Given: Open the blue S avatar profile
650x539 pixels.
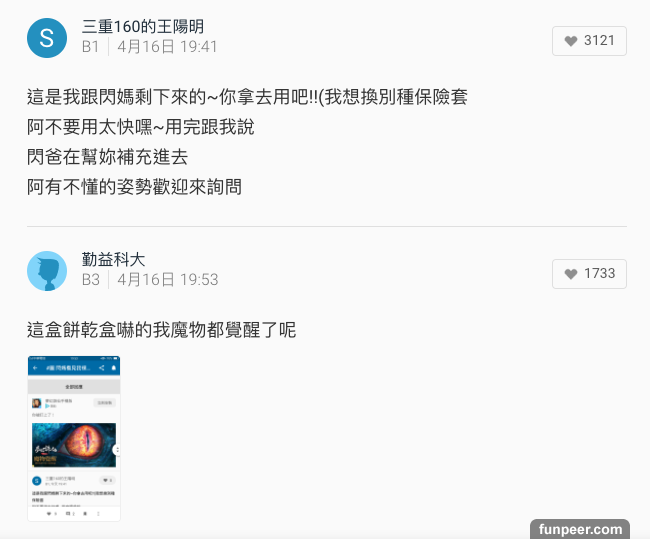Looking at the screenshot, I should (47, 38).
